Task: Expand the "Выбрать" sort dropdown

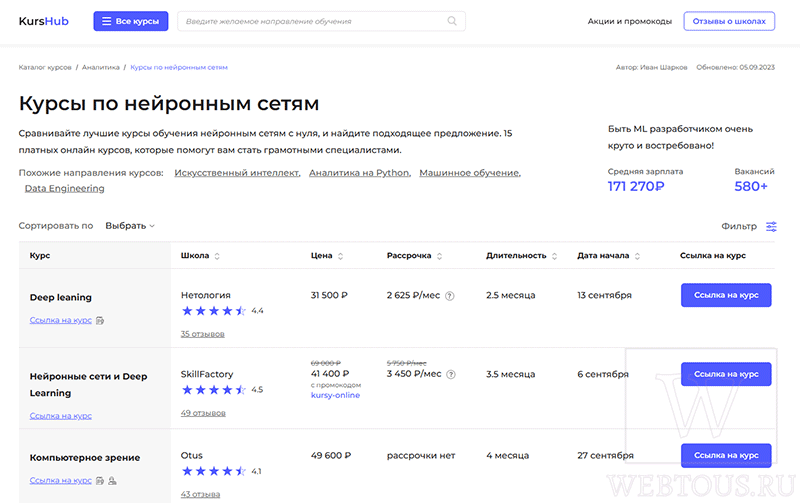Action: tap(130, 225)
